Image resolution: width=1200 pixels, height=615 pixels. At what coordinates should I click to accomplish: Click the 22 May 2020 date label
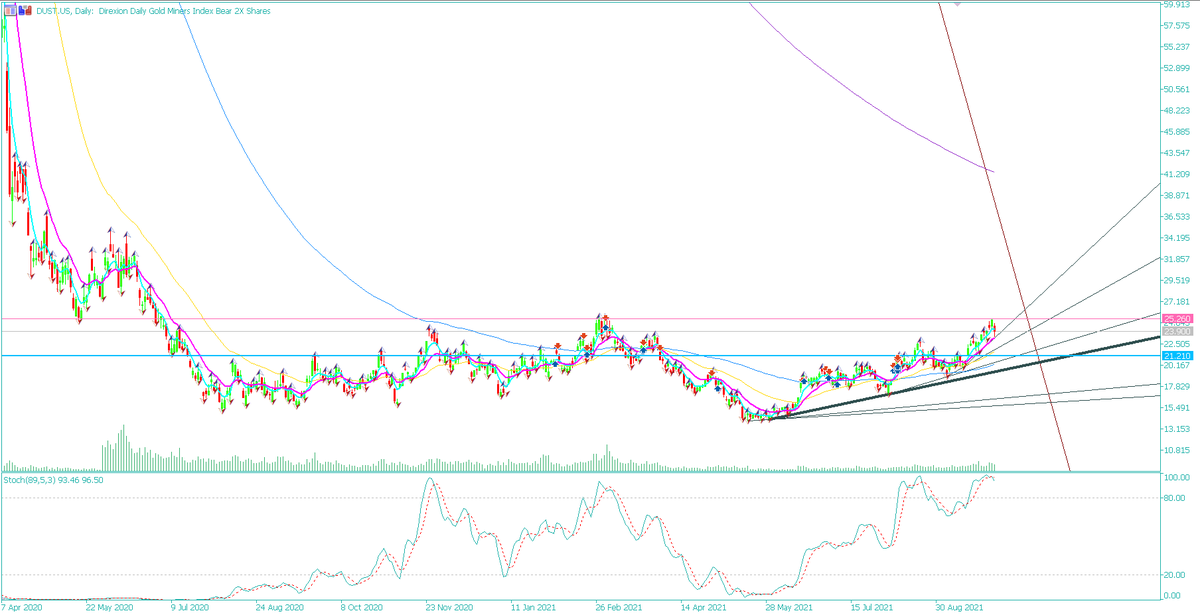pos(109,607)
